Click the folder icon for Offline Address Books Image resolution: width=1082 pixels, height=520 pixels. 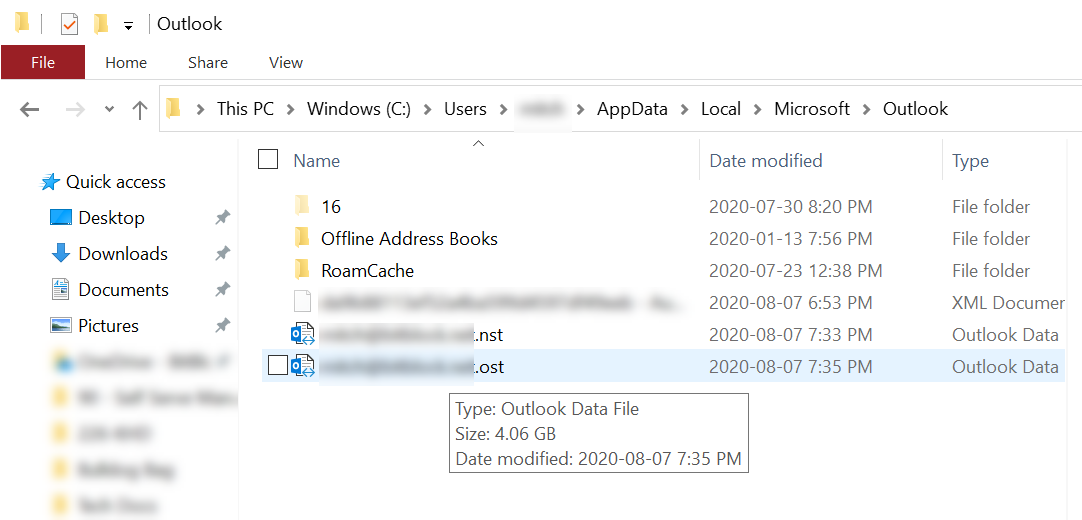[x=302, y=238]
